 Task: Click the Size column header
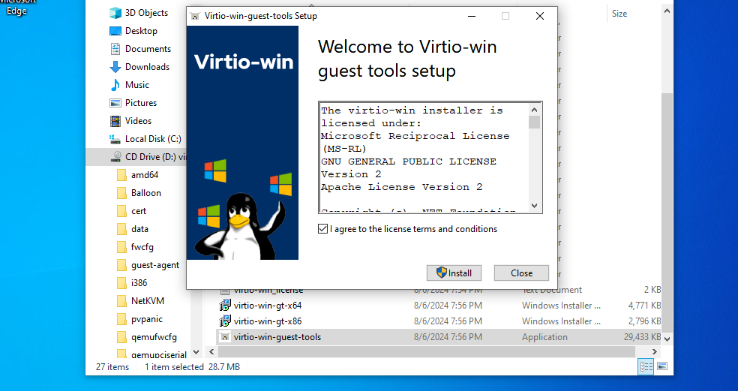(619, 14)
